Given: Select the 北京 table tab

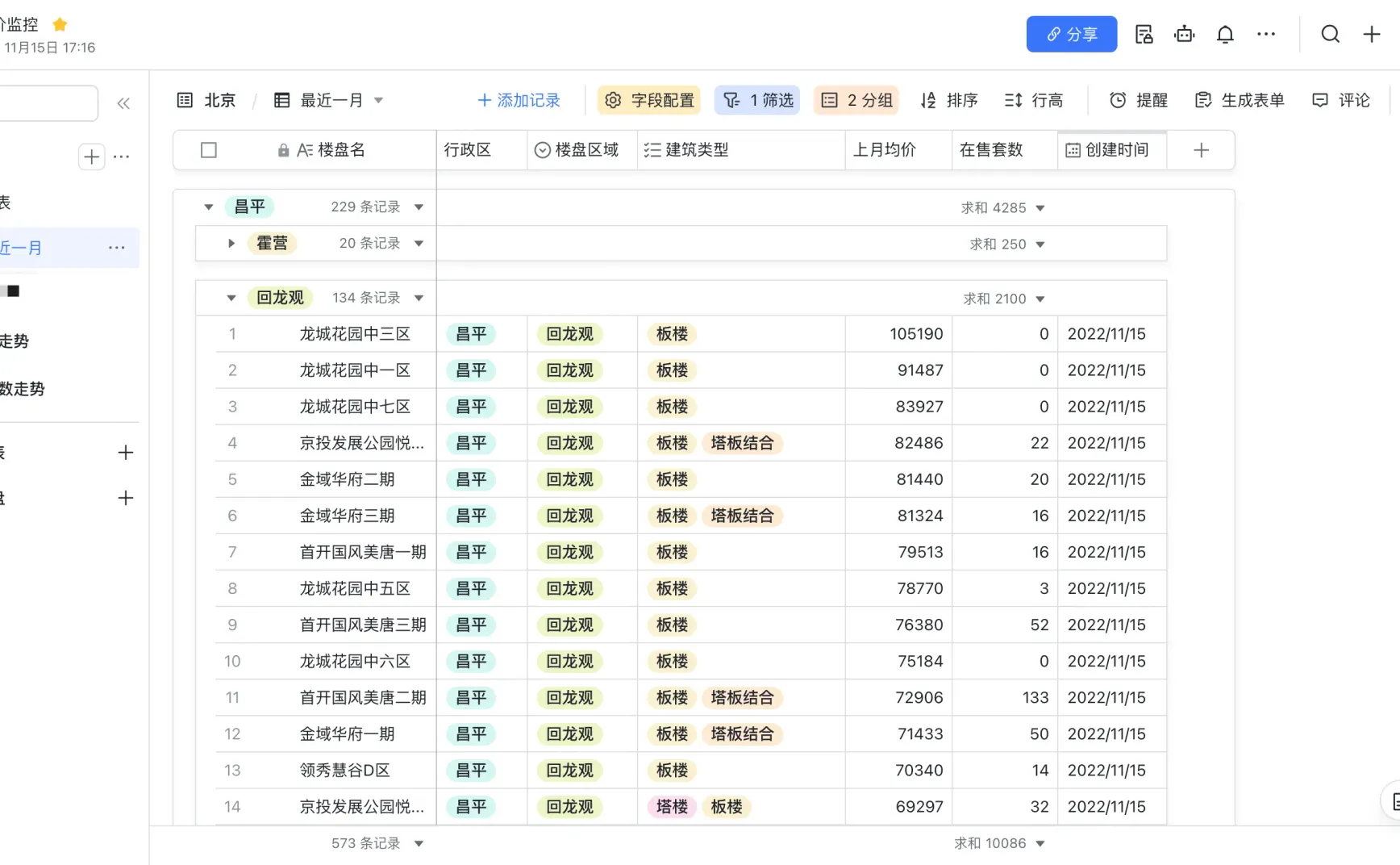Looking at the screenshot, I should pyautogui.click(x=206, y=100).
